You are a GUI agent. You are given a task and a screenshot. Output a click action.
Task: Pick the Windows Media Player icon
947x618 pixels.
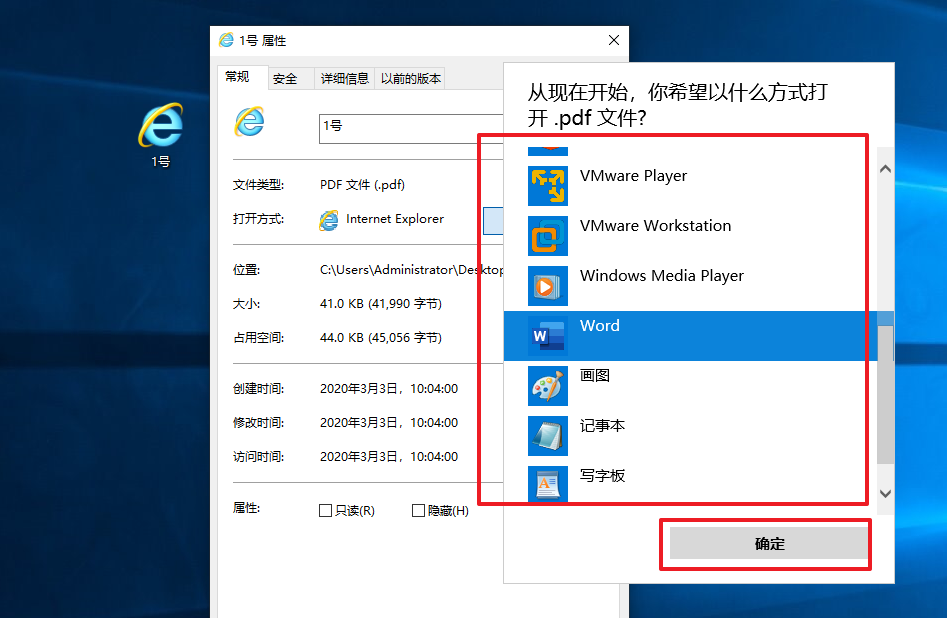click(547, 286)
